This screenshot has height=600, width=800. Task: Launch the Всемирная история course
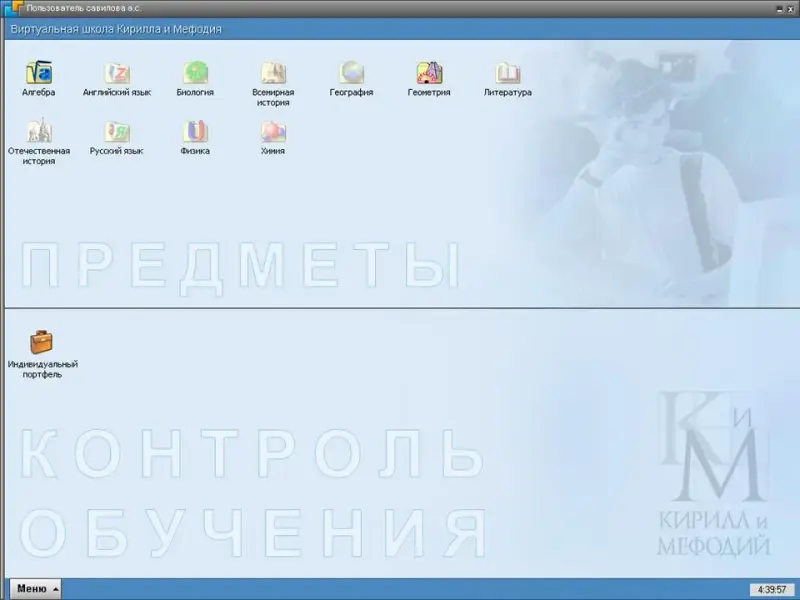(272, 73)
